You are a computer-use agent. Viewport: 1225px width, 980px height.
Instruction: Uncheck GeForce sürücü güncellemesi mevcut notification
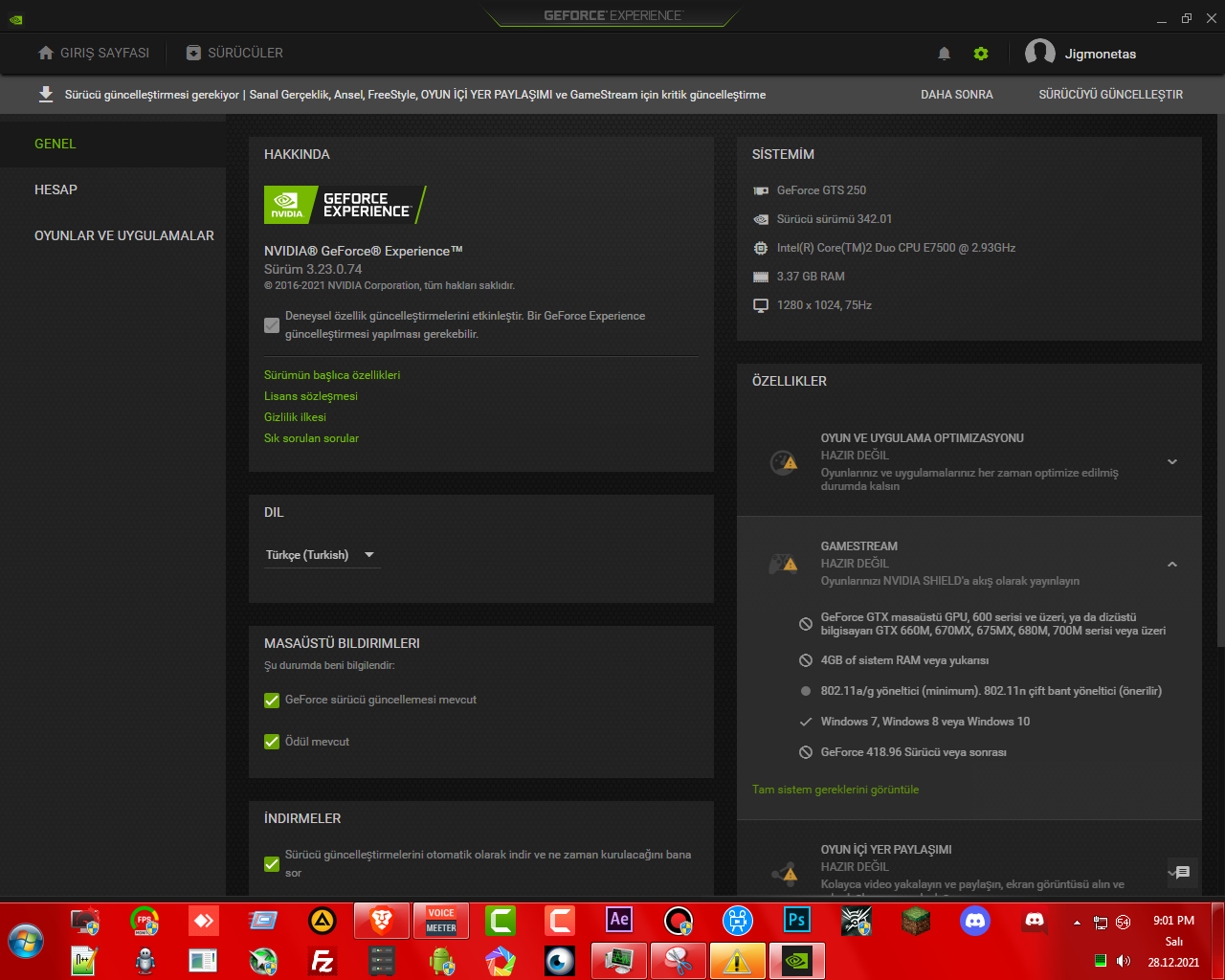(272, 701)
